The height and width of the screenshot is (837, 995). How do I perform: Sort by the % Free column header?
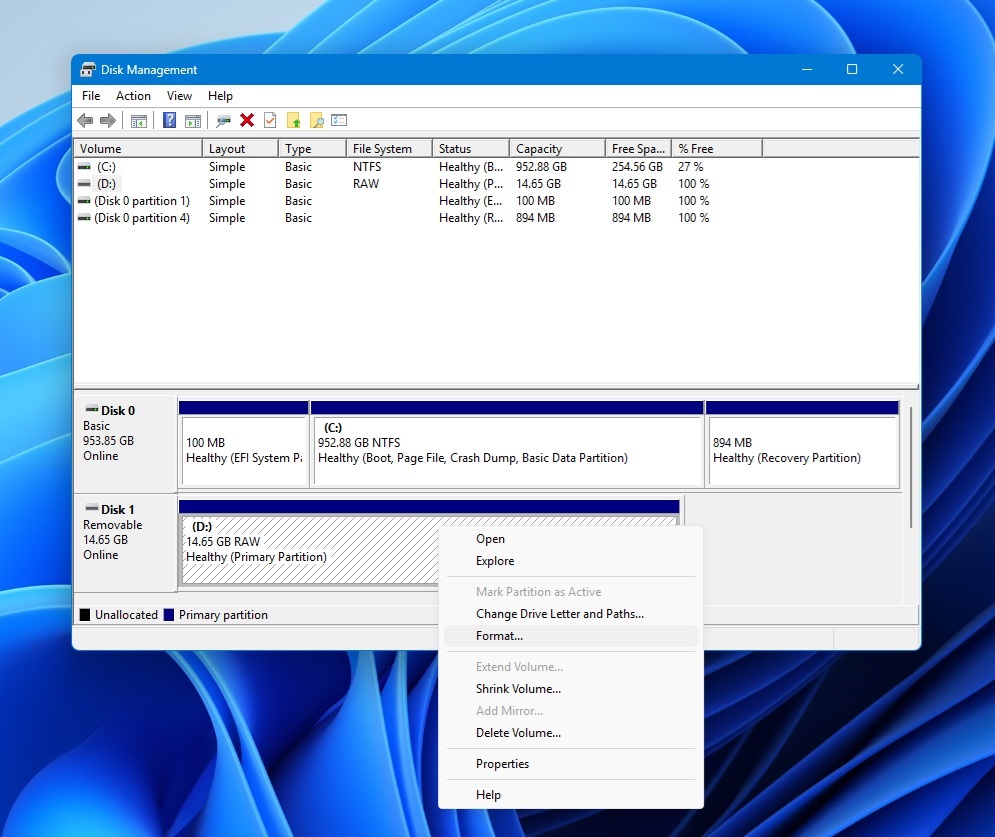[x=717, y=148]
